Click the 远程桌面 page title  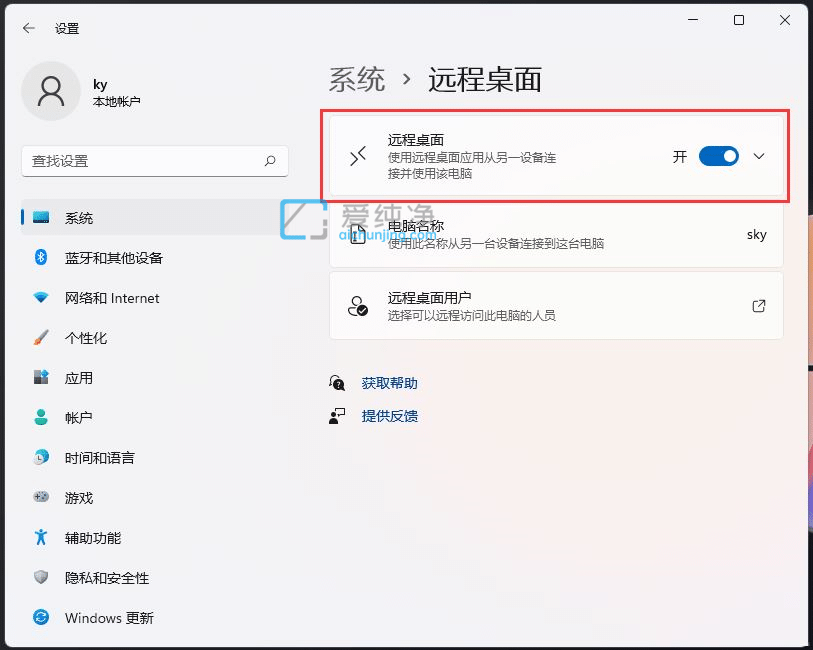tap(485, 80)
